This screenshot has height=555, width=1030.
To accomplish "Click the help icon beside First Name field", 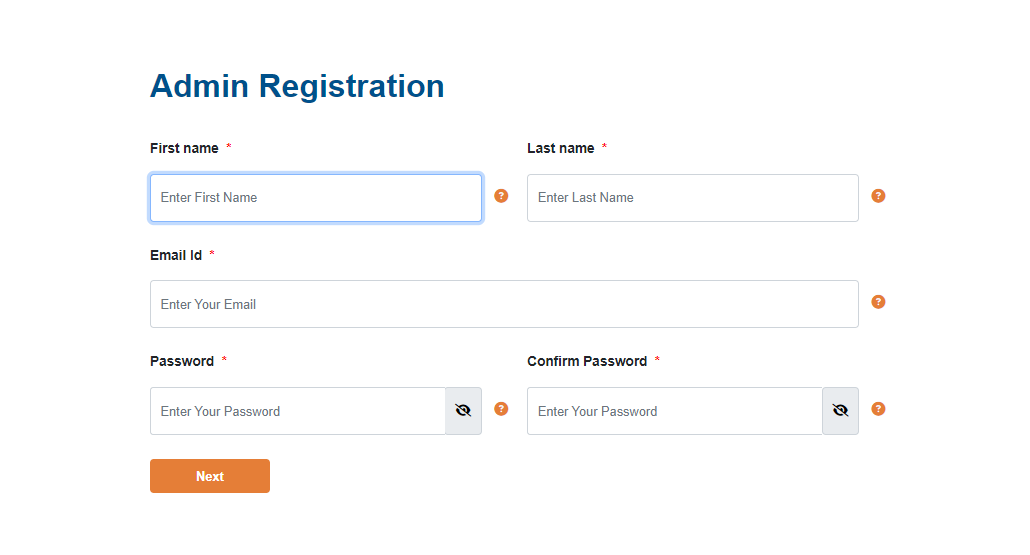I will pyautogui.click(x=501, y=196).
